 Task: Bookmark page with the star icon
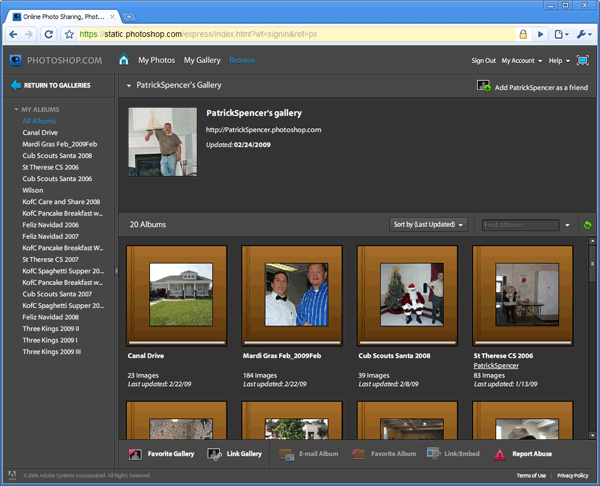coord(69,34)
